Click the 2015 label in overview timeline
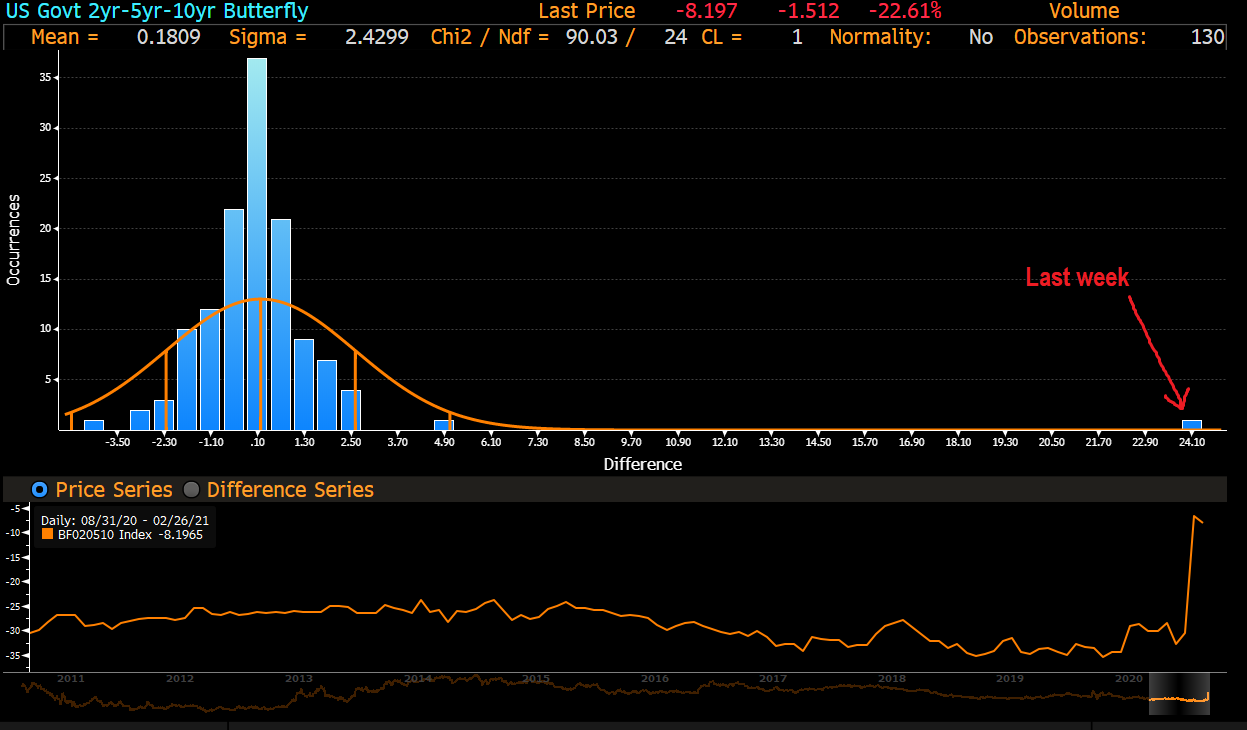The width and height of the screenshot is (1247, 730). click(536, 679)
